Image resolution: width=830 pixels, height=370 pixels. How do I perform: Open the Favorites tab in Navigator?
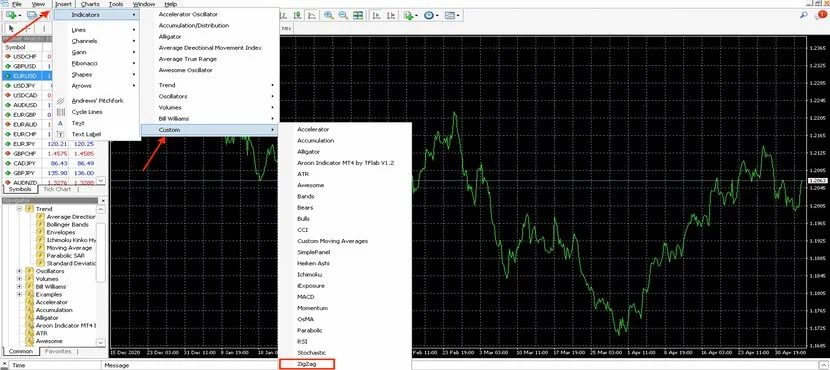[58, 351]
